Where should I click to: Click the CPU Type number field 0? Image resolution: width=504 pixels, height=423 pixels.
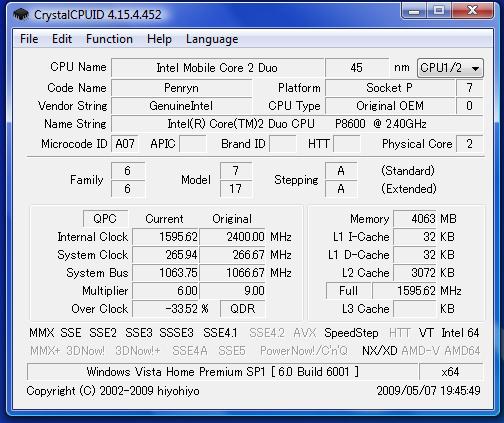tap(469, 106)
